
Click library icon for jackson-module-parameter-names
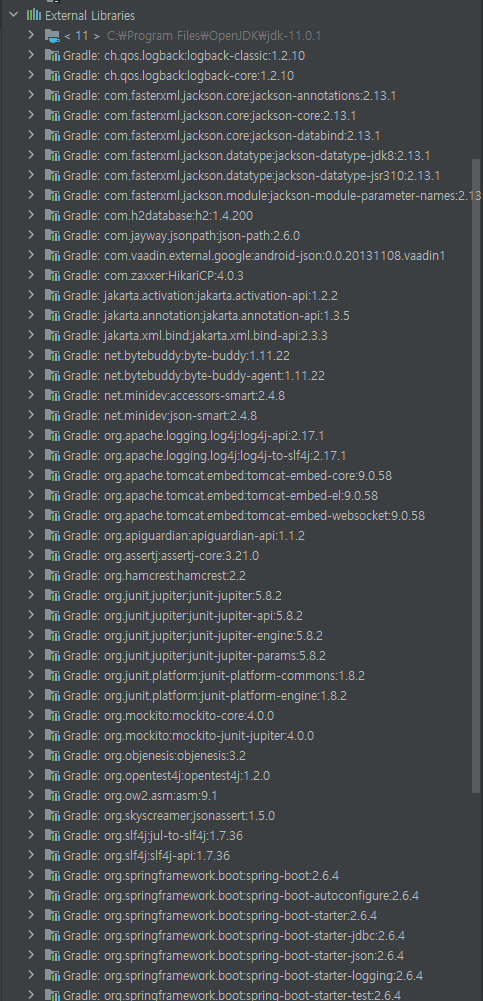pyautogui.click(x=52, y=195)
